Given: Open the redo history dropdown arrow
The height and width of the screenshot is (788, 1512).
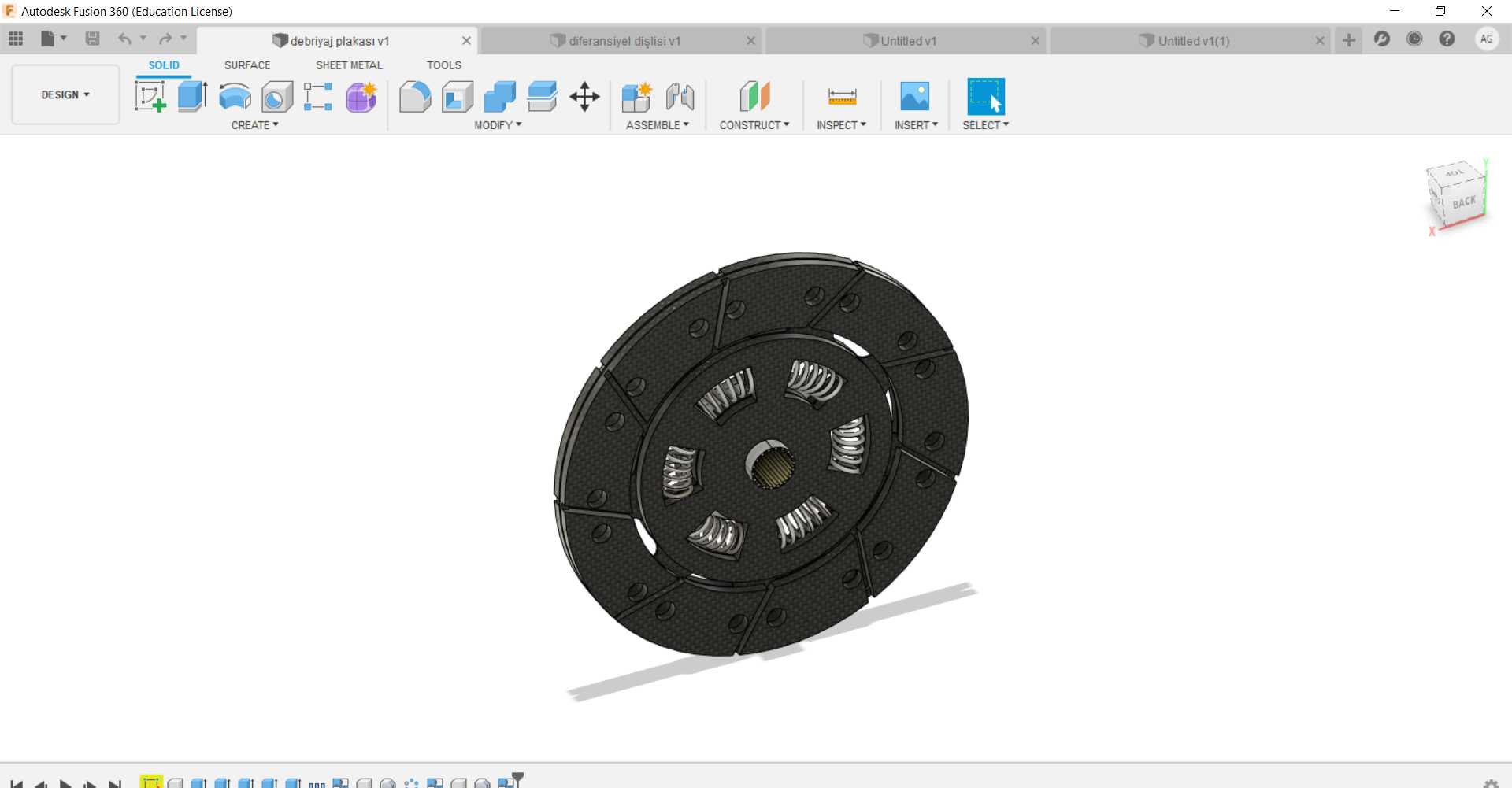Looking at the screenshot, I should pyautogui.click(x=183, y=38).
